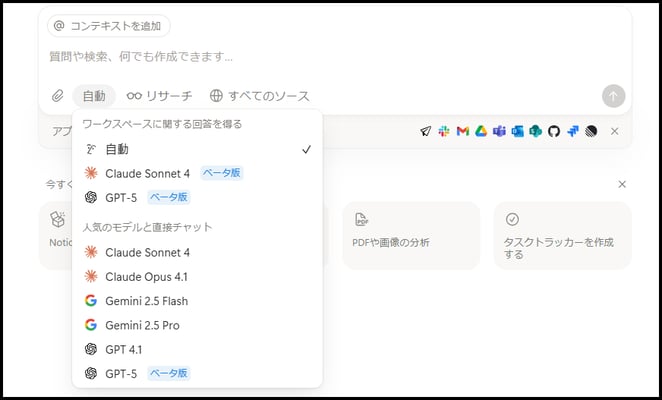Open the 自動 model selector dropdown
662x400 pixels.
pos(94,96)
